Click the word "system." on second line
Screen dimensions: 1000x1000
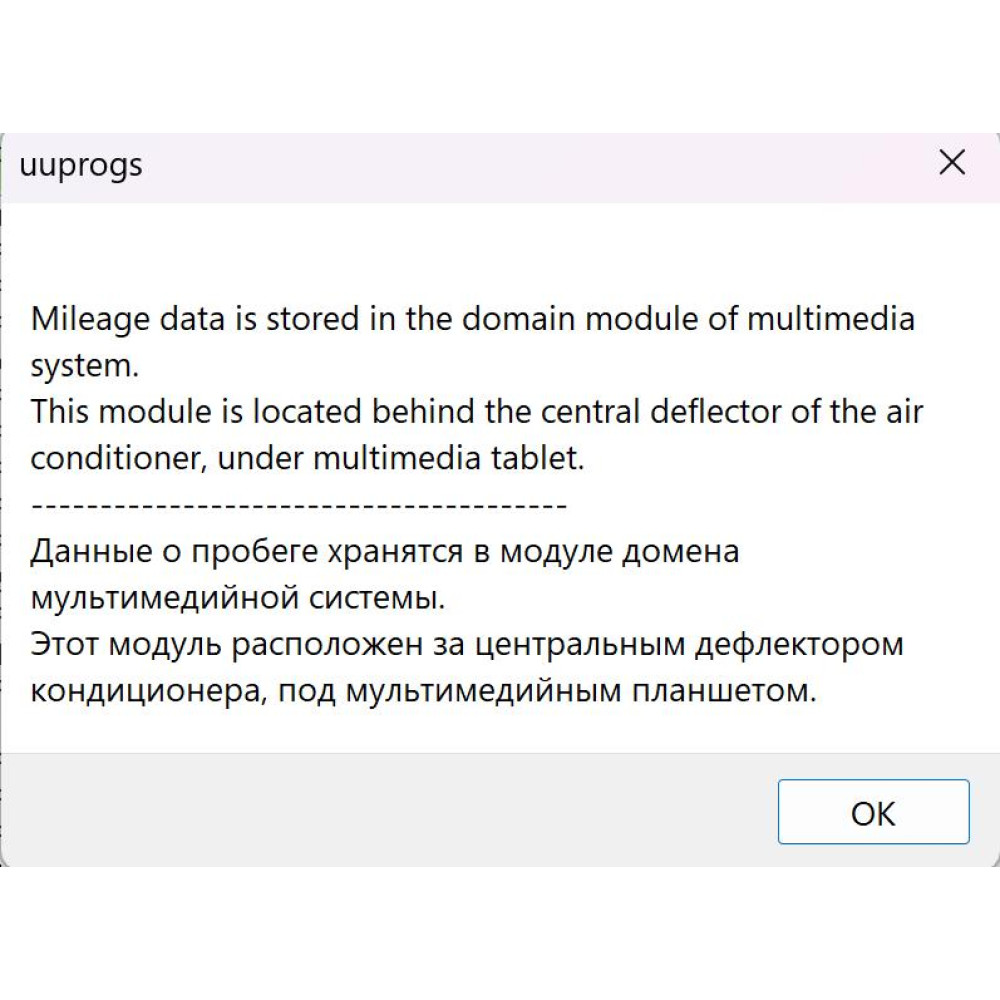84,366
